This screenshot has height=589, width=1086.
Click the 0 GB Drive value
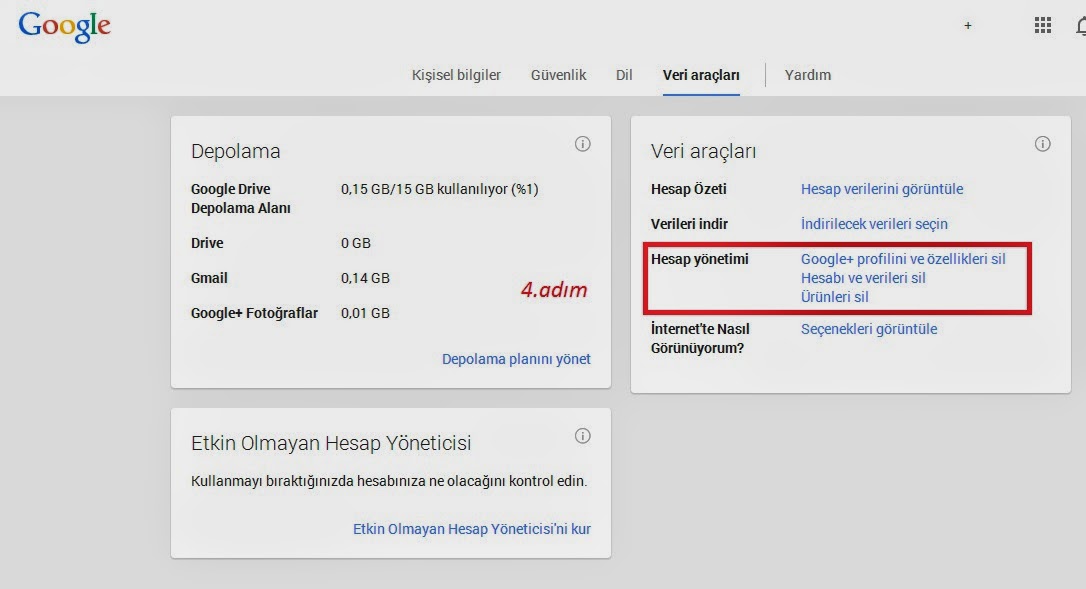(x=355, y=243)
